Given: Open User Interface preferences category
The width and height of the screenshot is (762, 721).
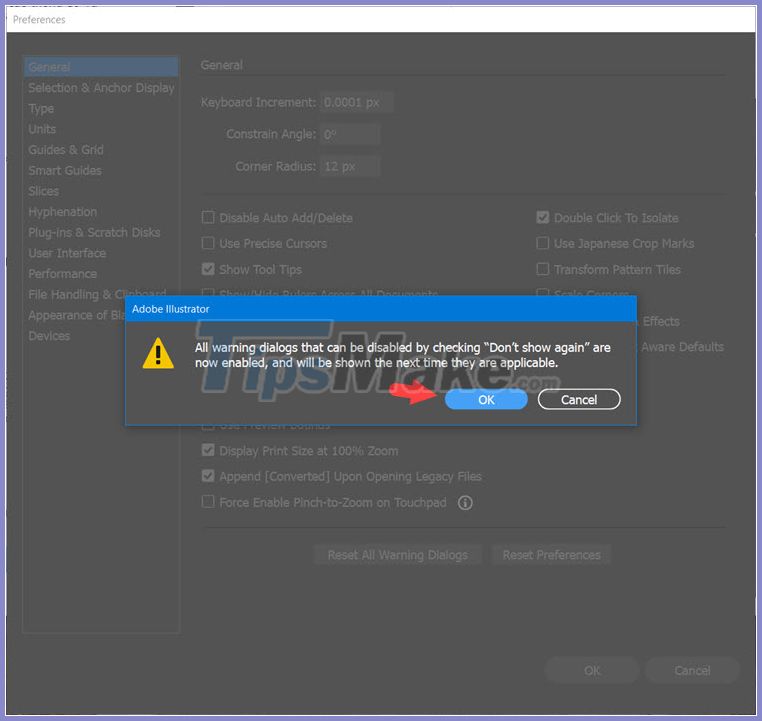Looking at the screenshot, I should (x=67, y=253).
